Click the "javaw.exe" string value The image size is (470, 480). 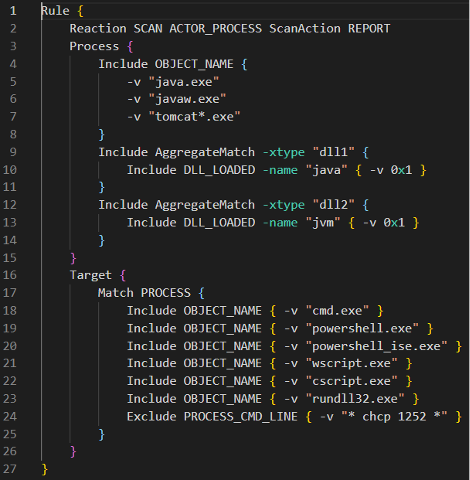pos(188,99)
